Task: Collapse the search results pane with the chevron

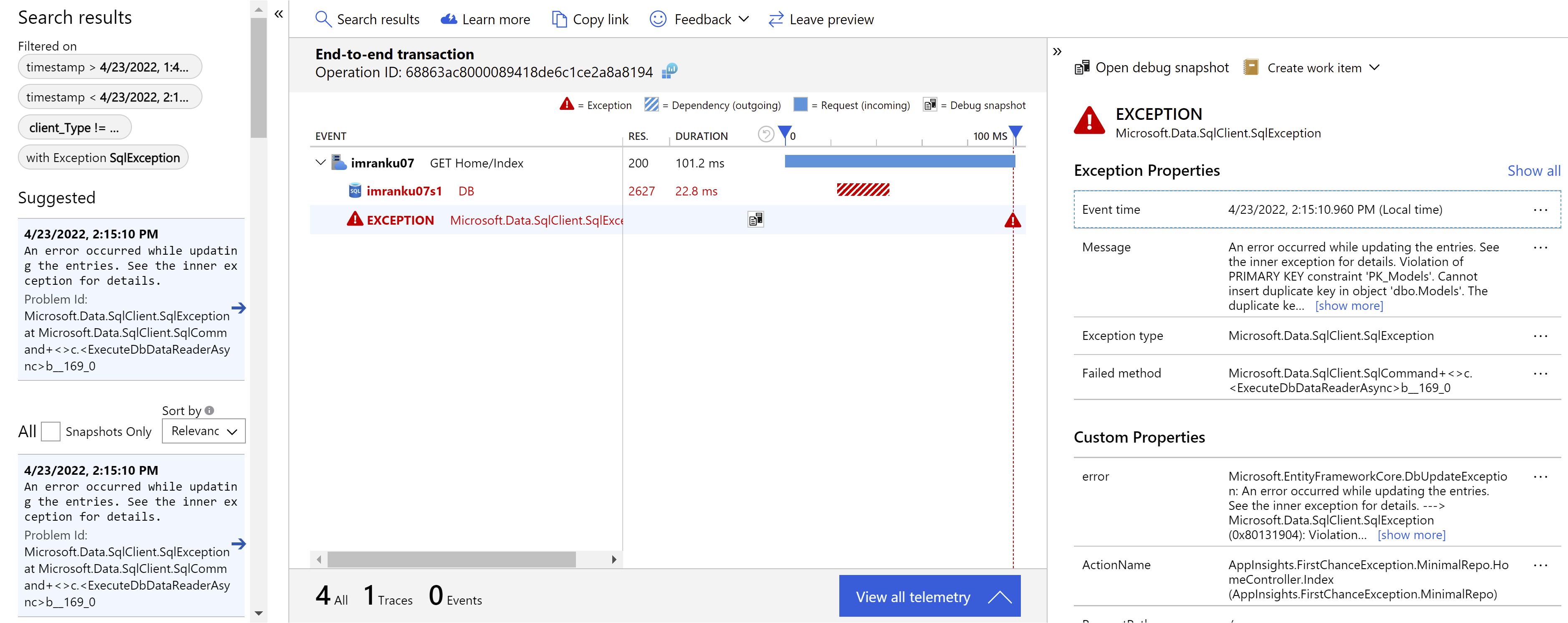Action: [278, 13]
